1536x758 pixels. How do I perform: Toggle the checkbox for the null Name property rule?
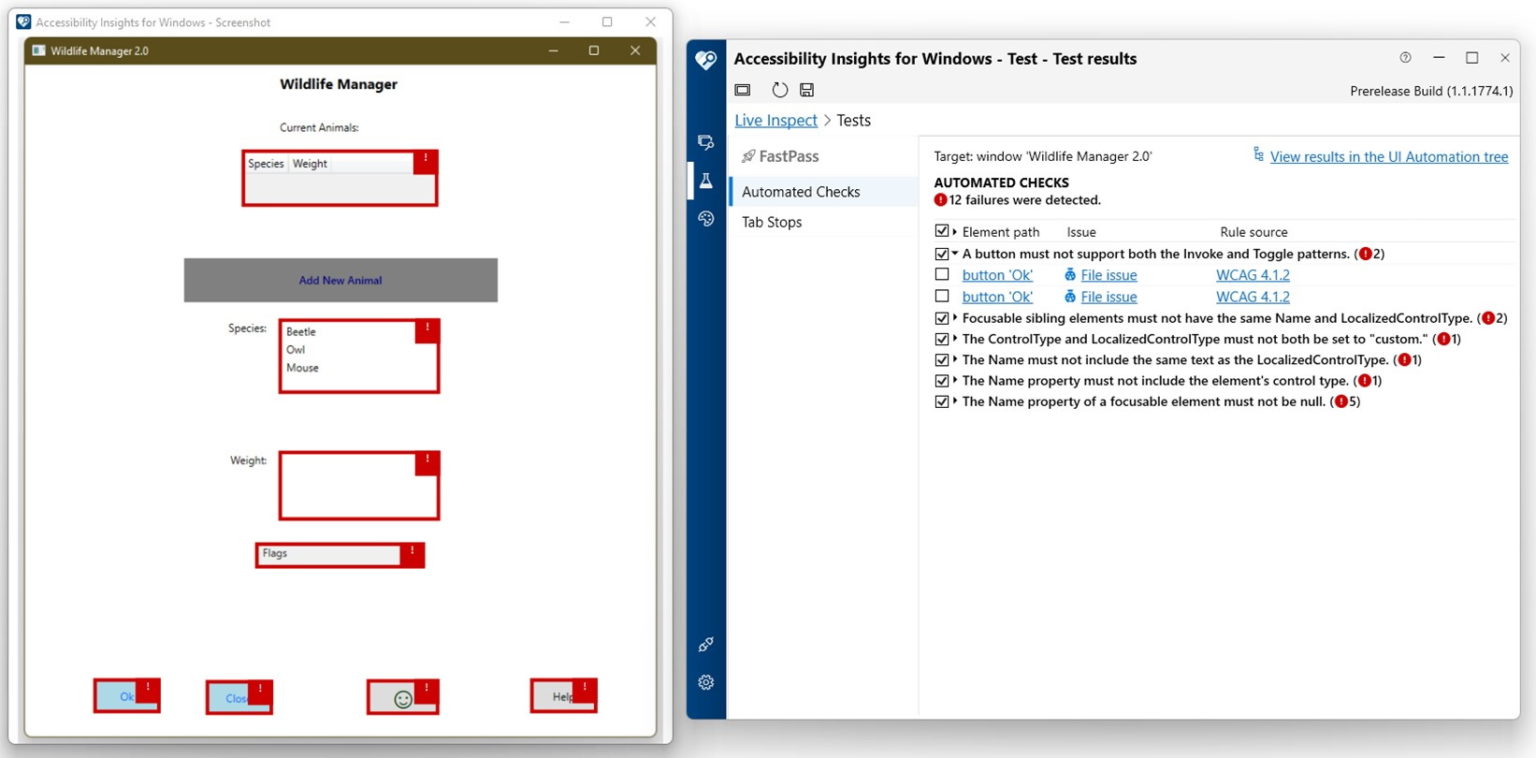(x=941, y=401)
